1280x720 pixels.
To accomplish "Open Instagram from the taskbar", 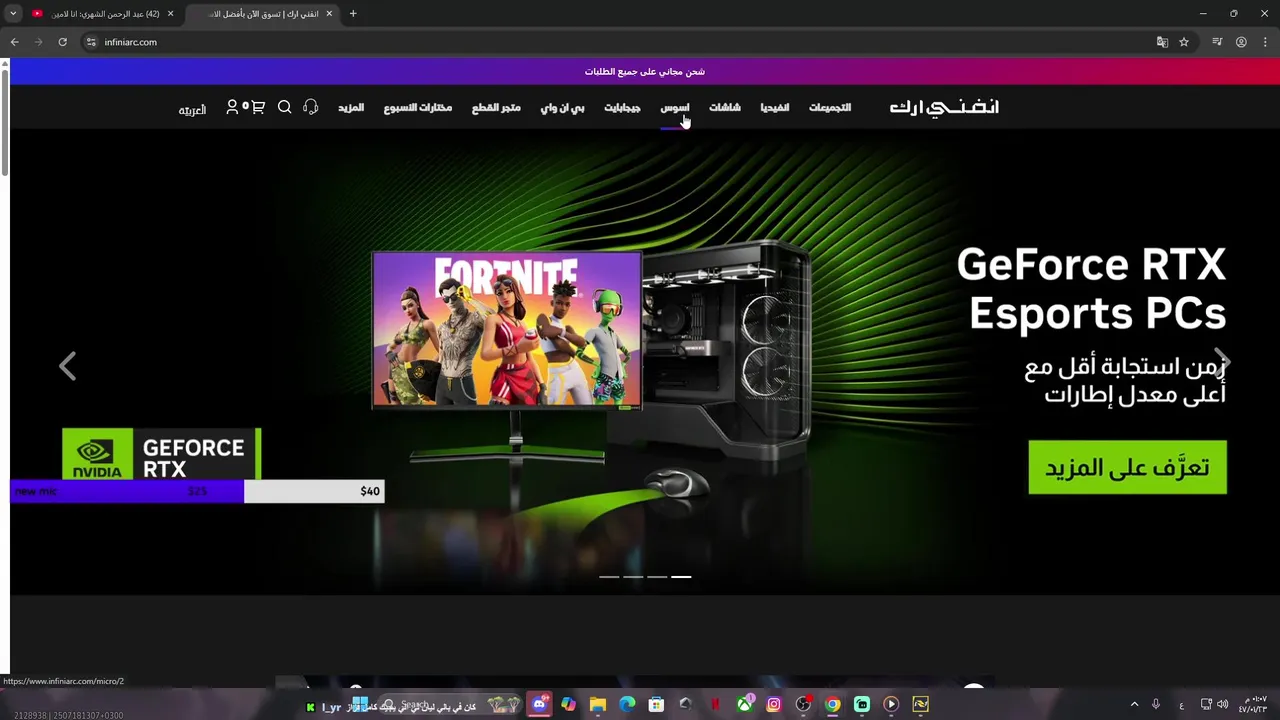I will point(774,704).
